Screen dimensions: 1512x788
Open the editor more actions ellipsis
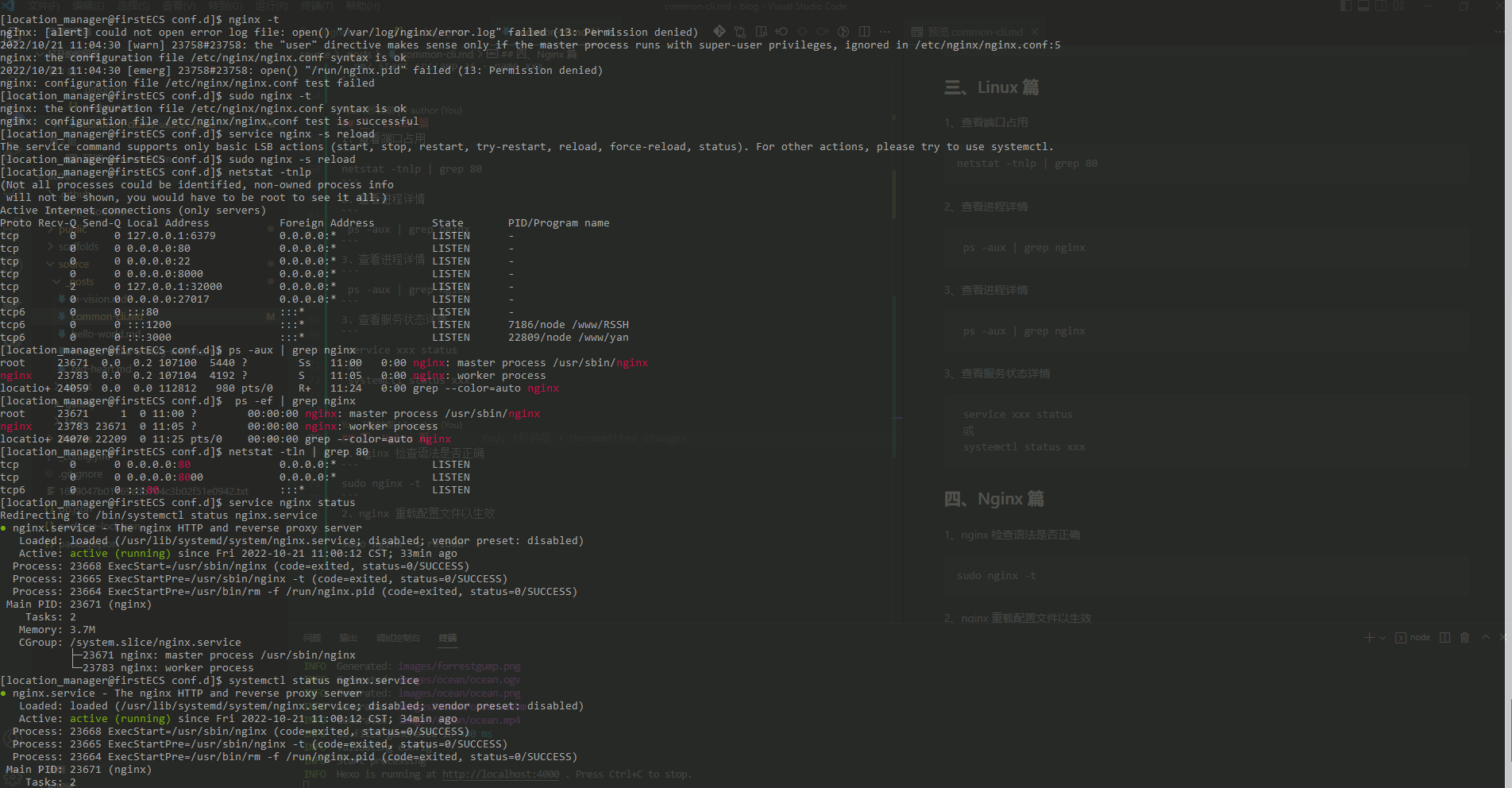pyautogui.click(x=885, y=32)
